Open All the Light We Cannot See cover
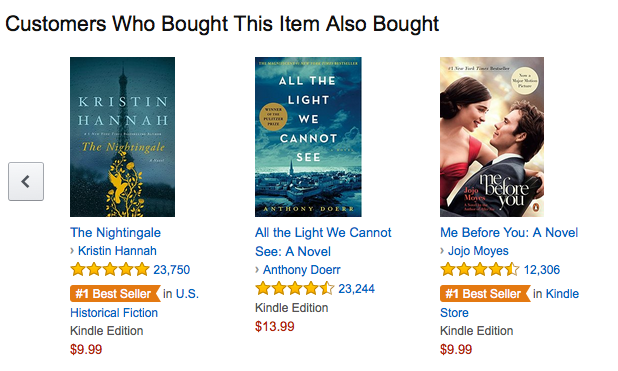Screen dimensions: 618x371 click(x=308, y=137)
